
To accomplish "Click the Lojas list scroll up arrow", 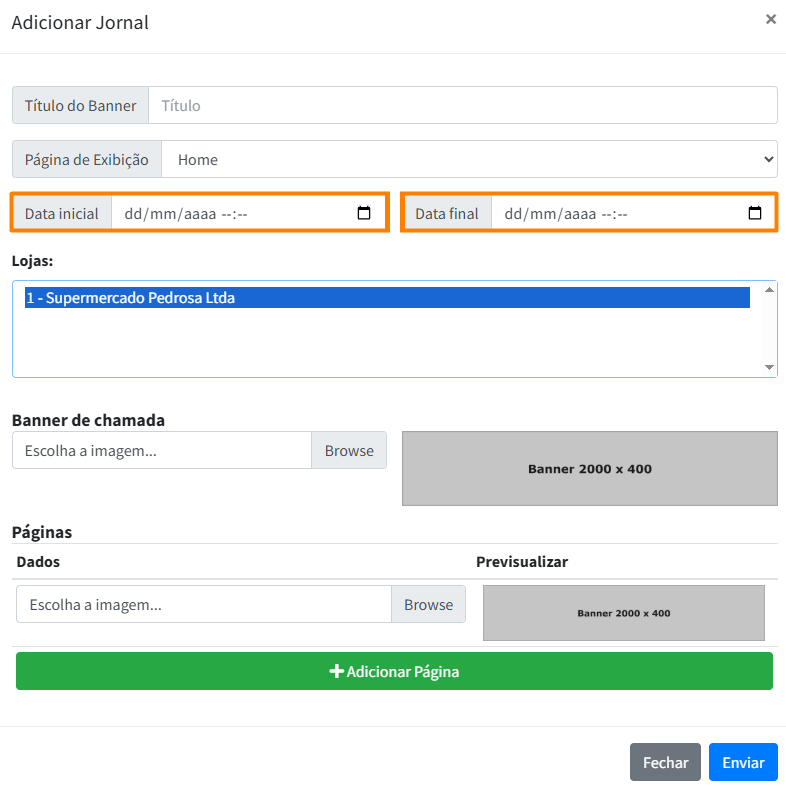I will (769, 290).
